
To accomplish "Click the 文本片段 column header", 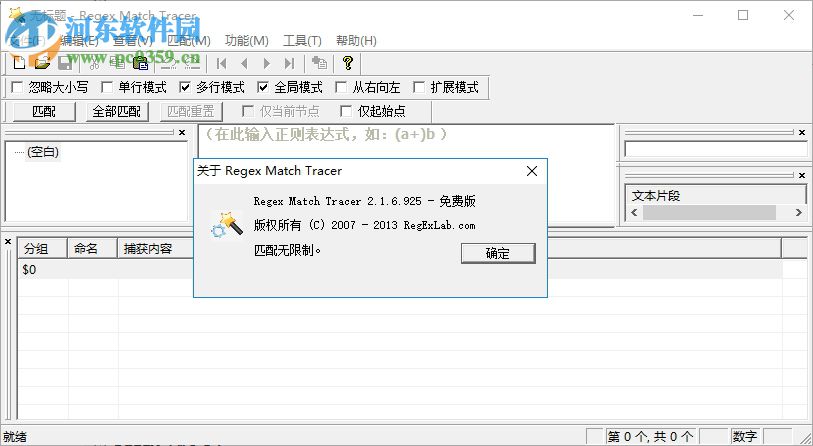I will [x=716, y=196].
